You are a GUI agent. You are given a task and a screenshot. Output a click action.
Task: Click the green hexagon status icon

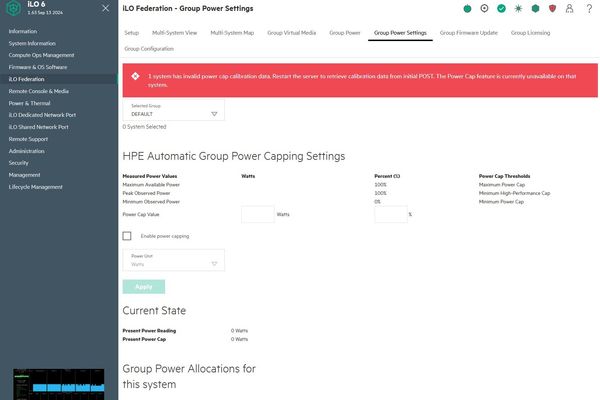[535, 8]
